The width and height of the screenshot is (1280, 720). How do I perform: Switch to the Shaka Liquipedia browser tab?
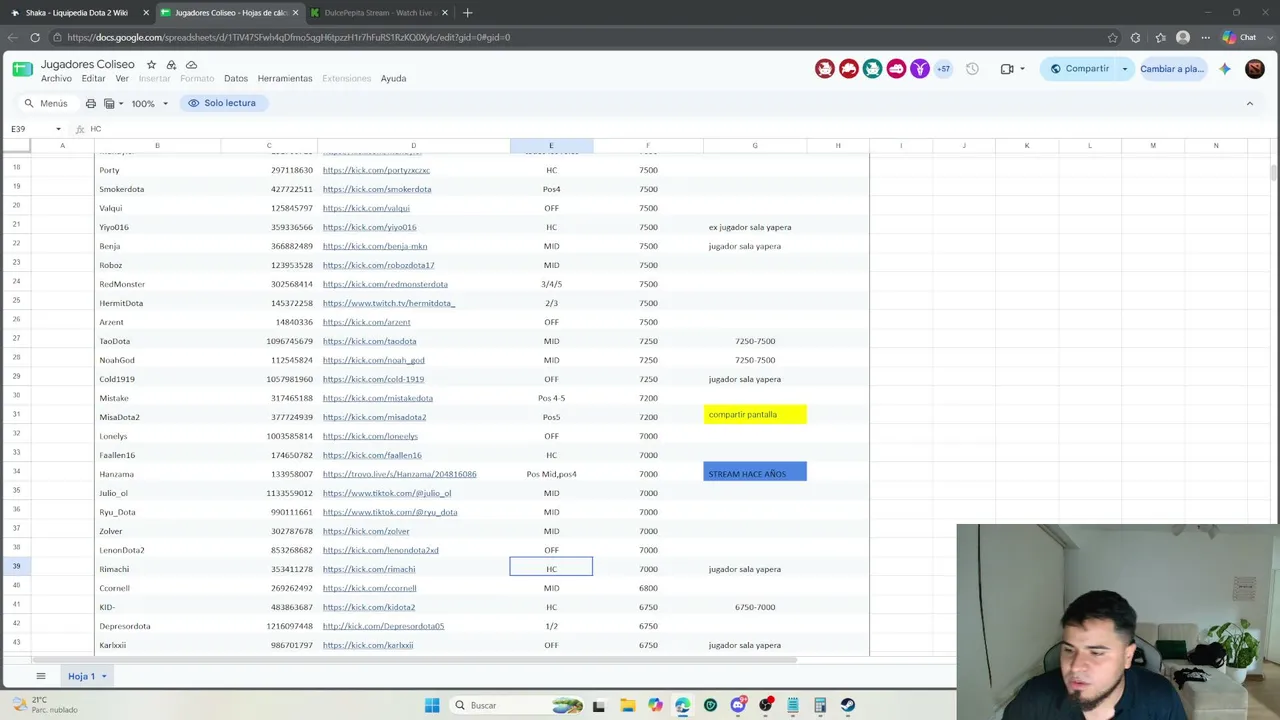tap(77, 13)
